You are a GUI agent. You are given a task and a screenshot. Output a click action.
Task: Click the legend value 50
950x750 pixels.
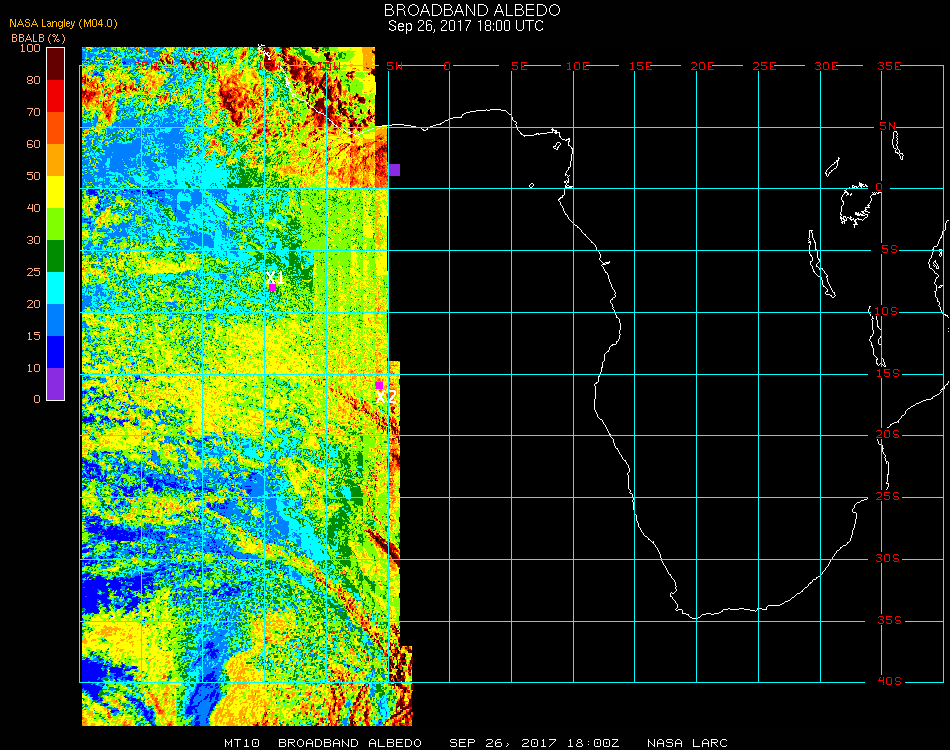pos(33,176)
